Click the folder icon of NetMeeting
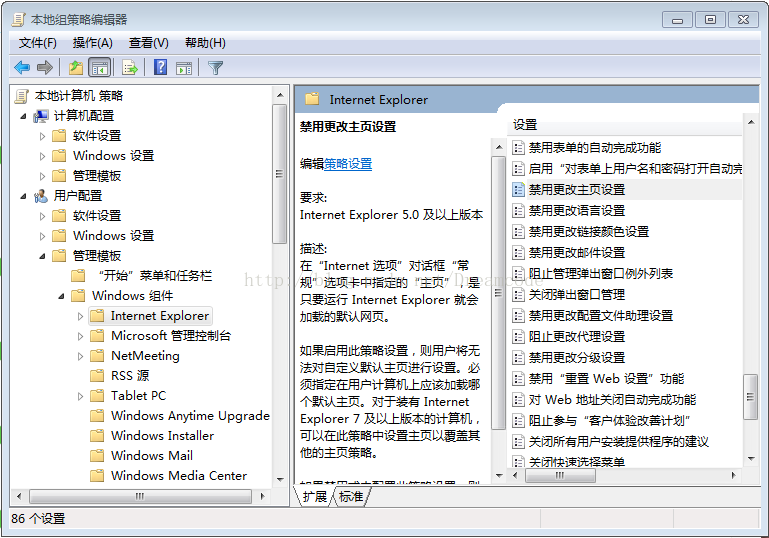 click(x=97, y=356)
